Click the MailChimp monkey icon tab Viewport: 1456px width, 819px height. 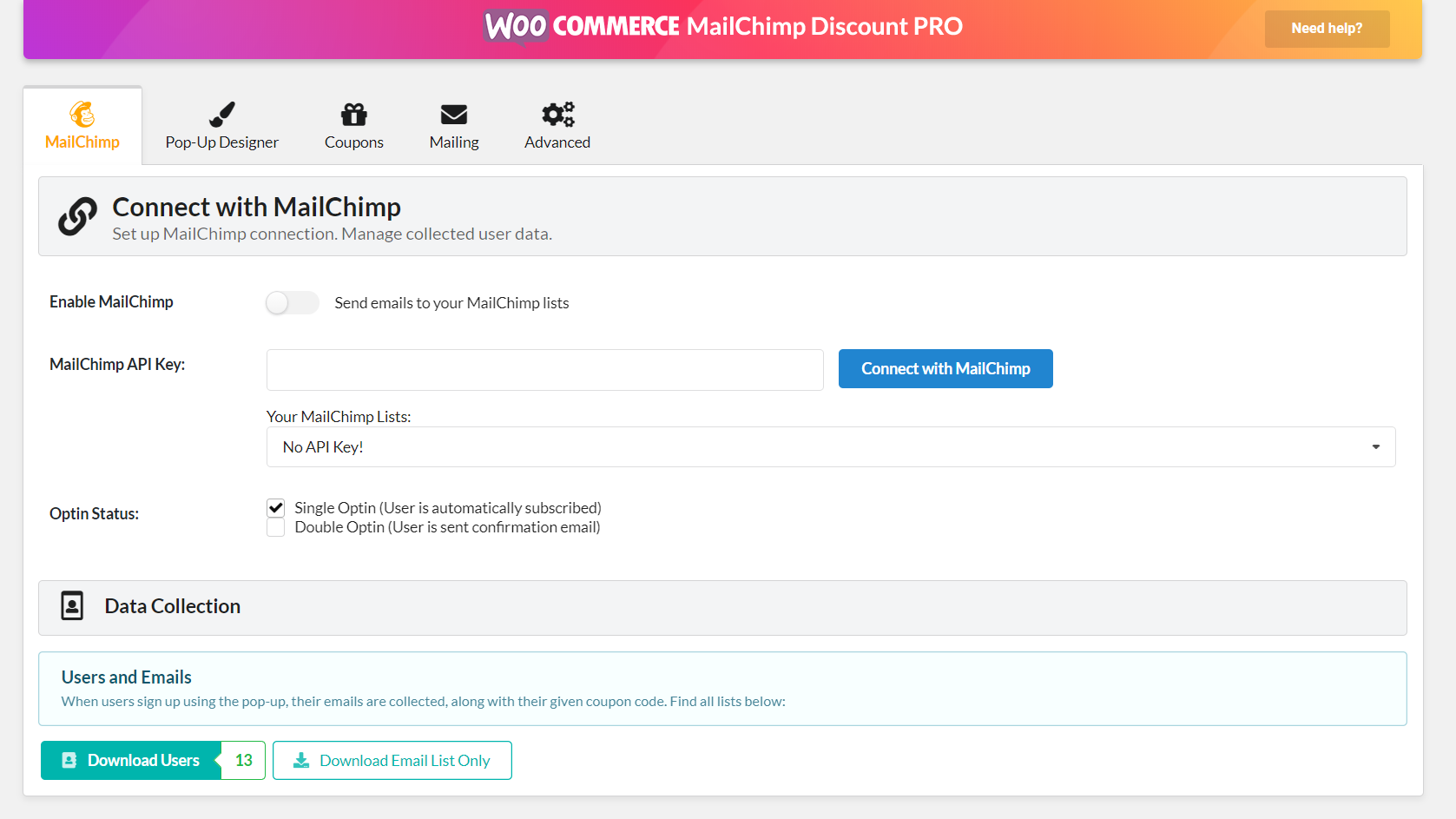click(82, 114)
